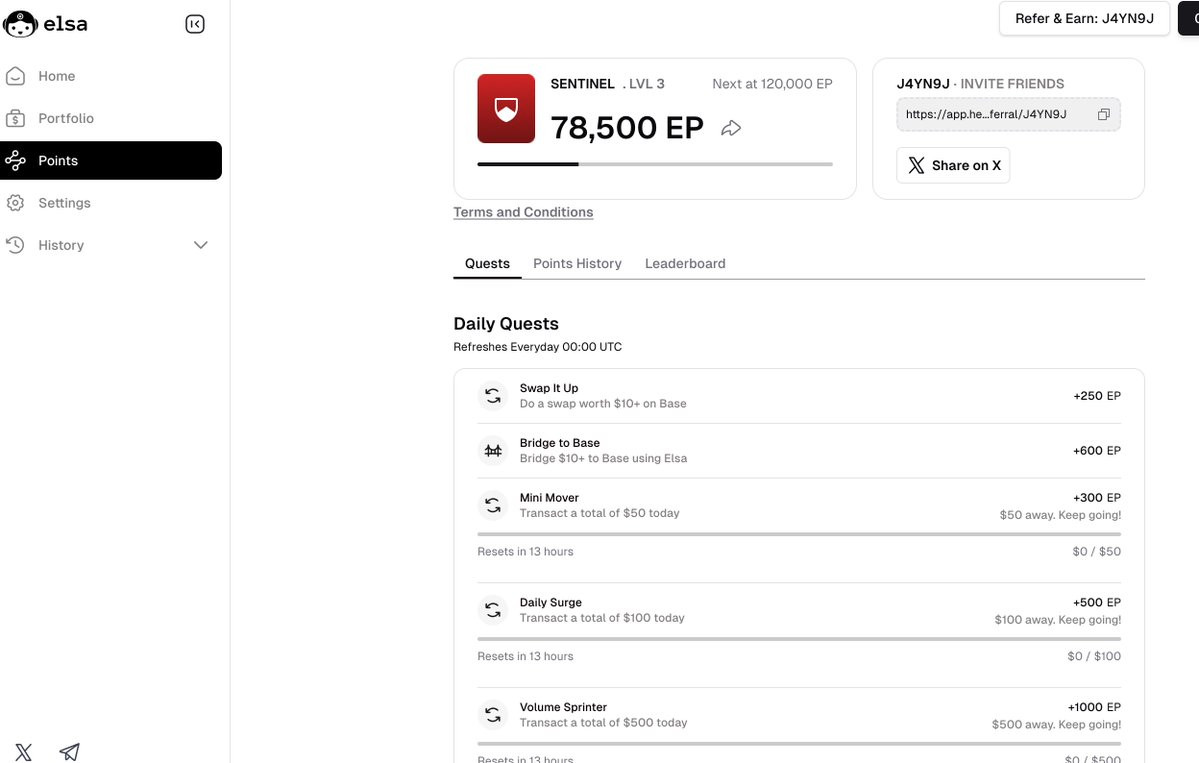The width and height of the screenshot is (1199, 763).
Task: Switch to the Leaderboard tab
Action: point(685,264)
